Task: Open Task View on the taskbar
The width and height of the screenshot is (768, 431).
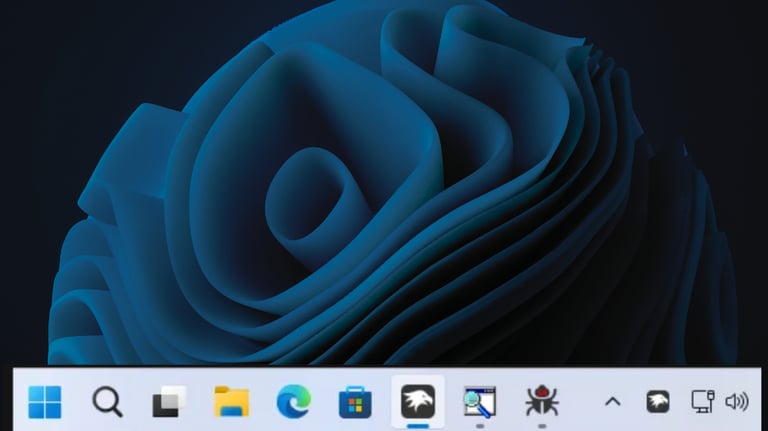Action: tap(169, 402)
